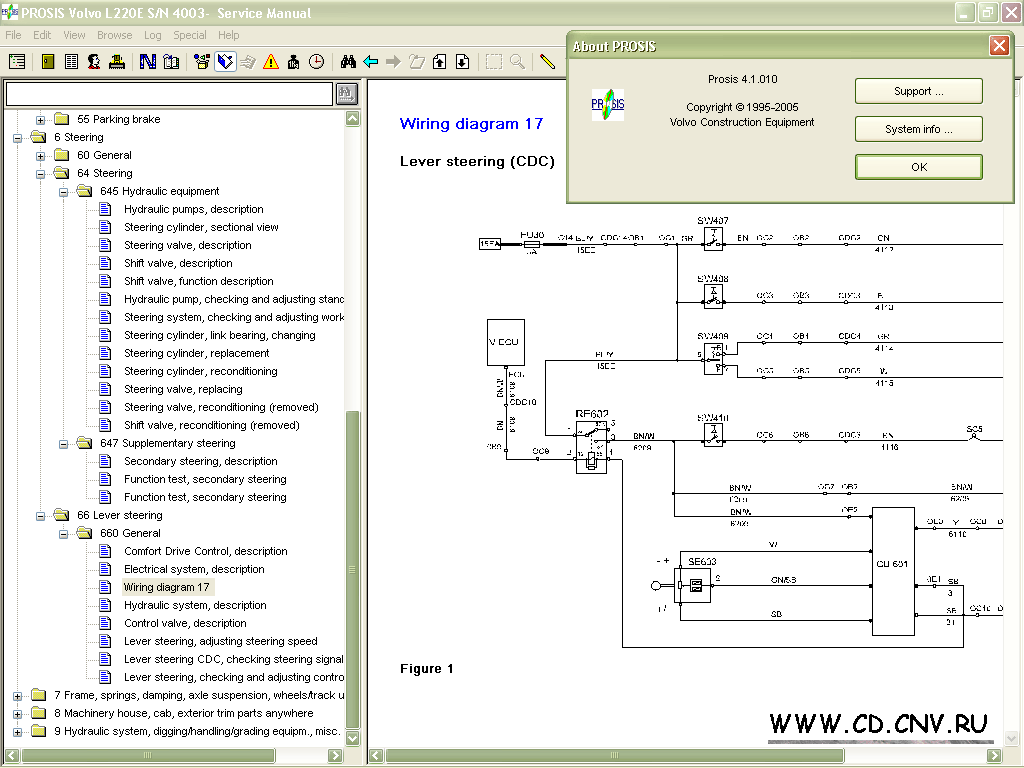
Task: Open the View menu
Action: pyautogui.click(x=74, y=35)
